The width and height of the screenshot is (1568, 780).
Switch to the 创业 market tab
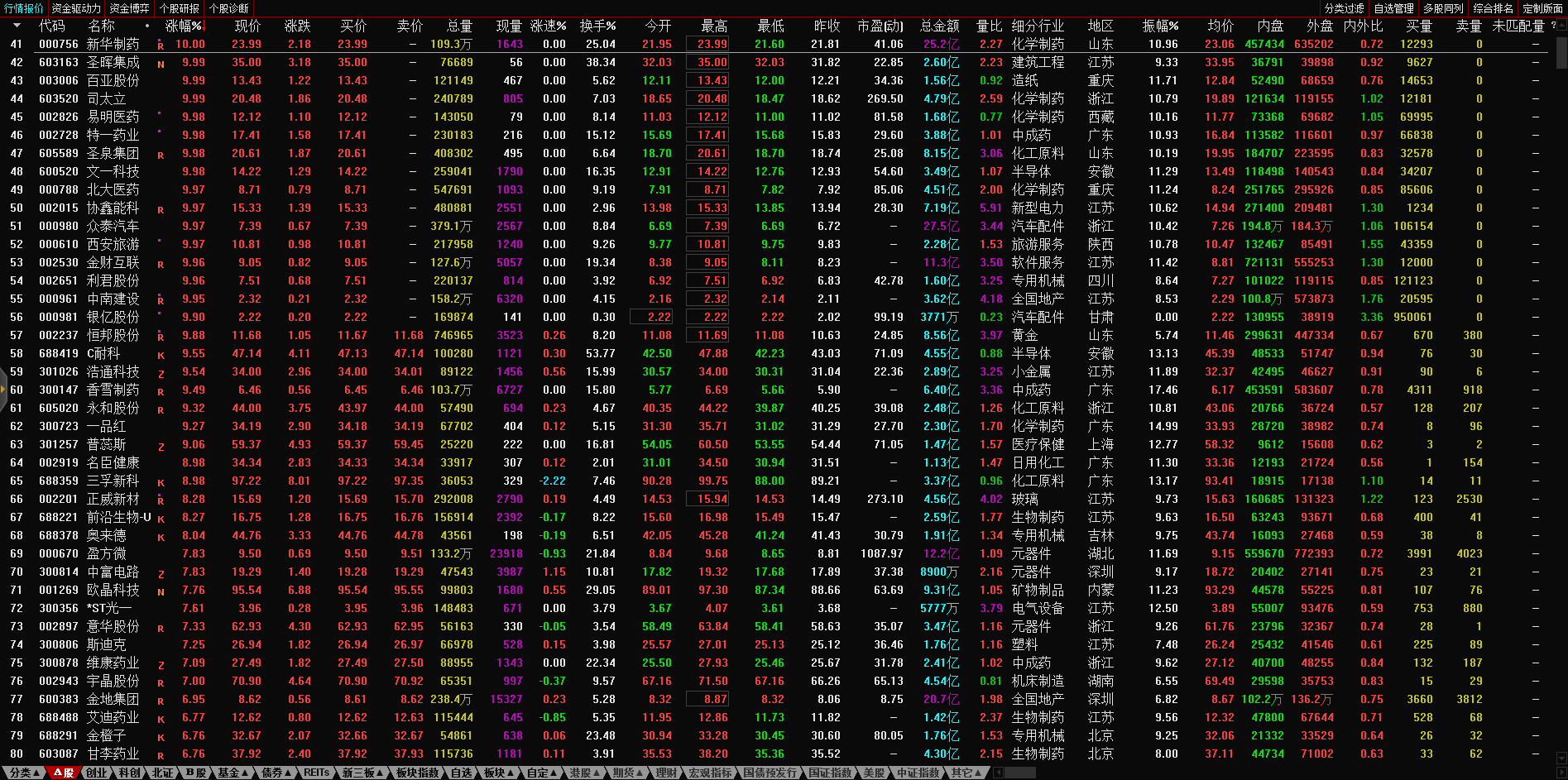coord(97,773)
